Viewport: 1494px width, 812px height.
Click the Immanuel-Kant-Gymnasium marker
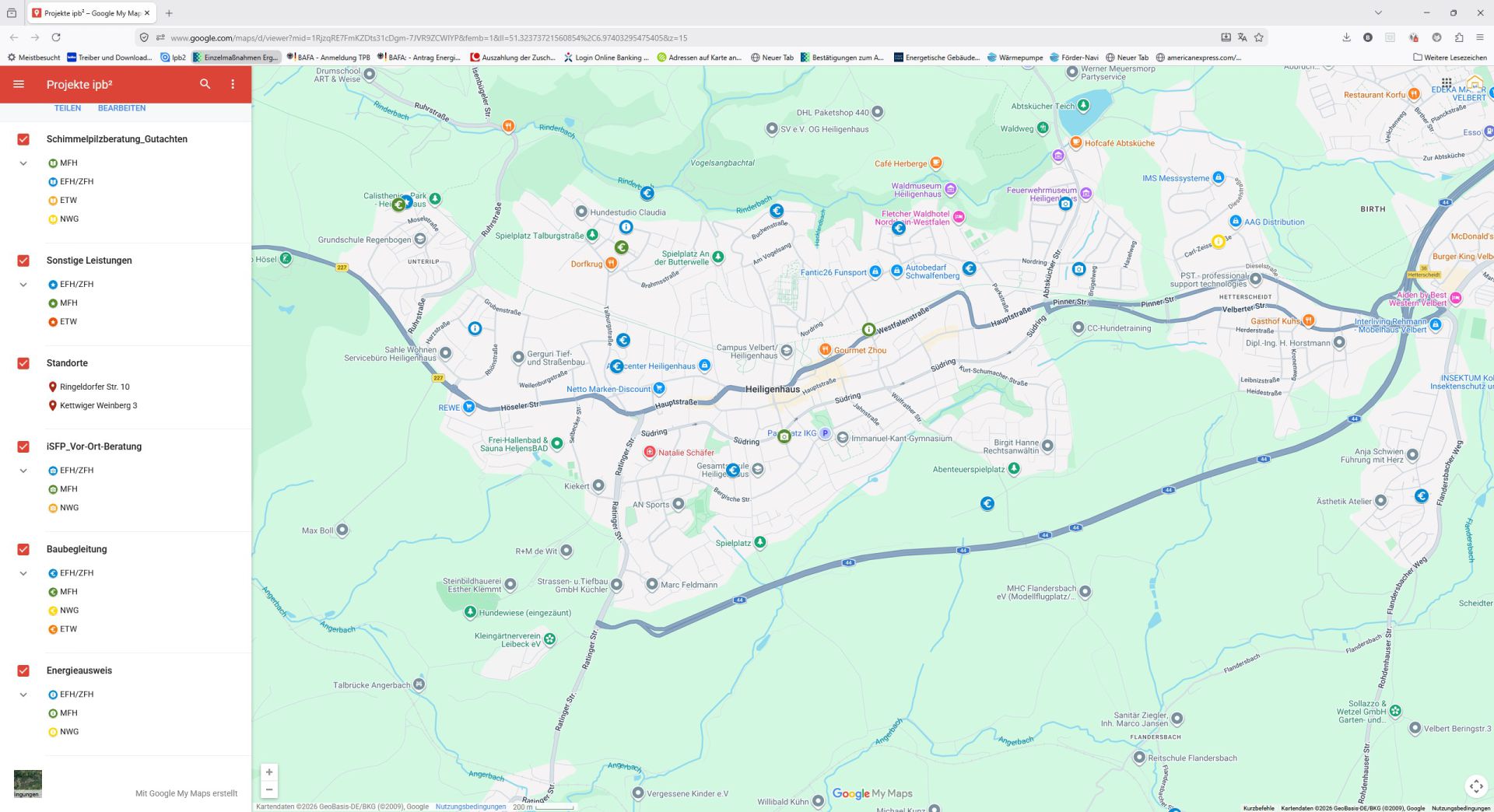point(843,438)
